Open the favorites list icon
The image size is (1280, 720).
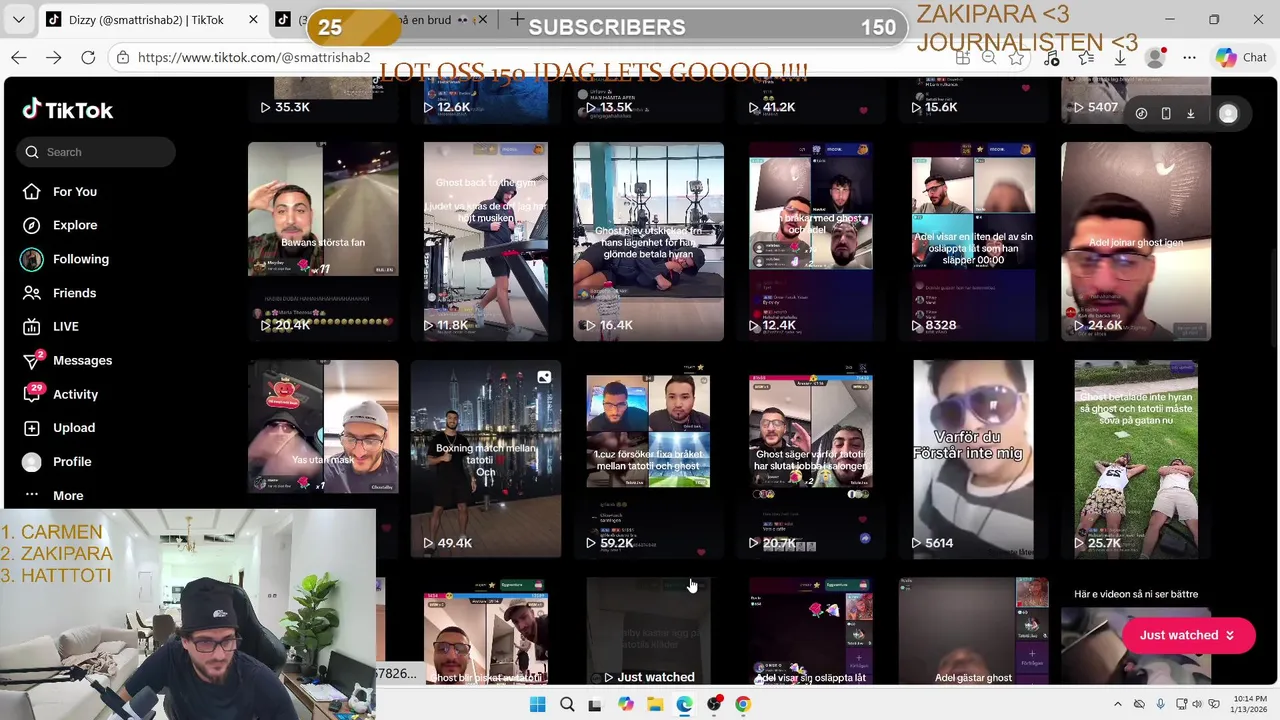(x=1086, y=58)
